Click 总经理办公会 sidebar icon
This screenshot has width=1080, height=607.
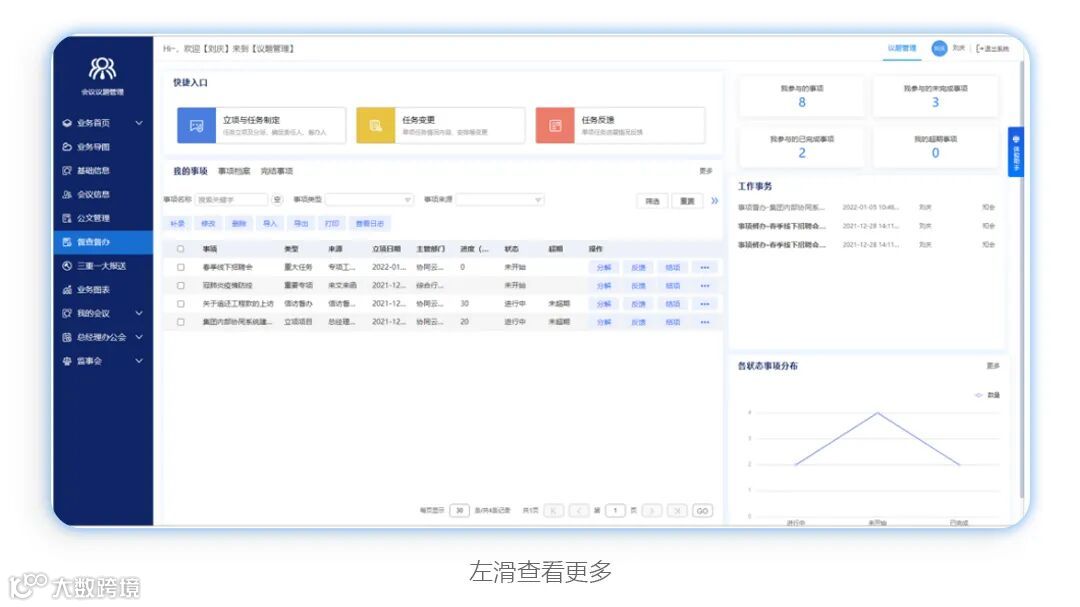pyautogui.click(x=67, y=338)
